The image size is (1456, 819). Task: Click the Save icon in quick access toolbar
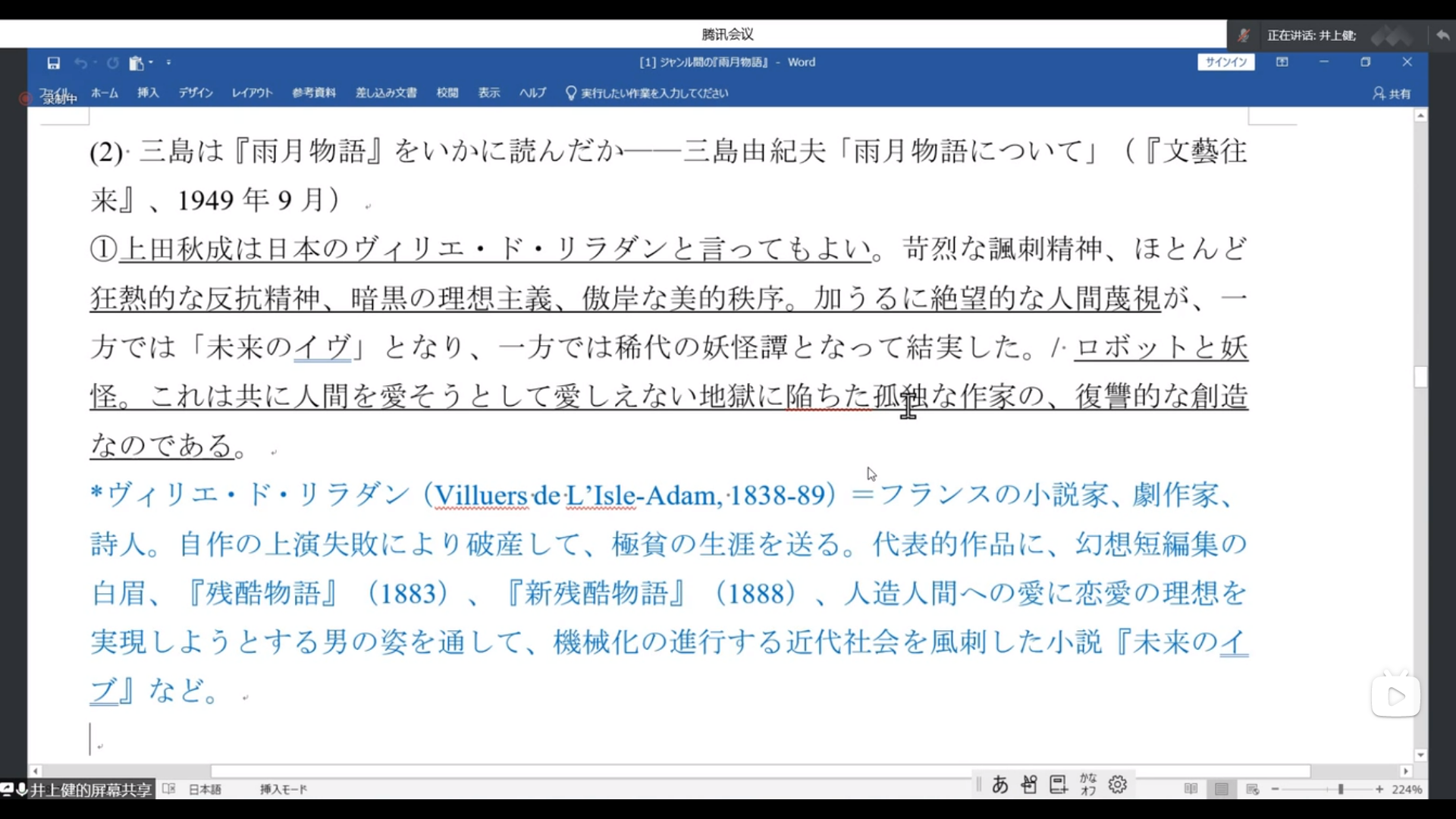(53, 63)
